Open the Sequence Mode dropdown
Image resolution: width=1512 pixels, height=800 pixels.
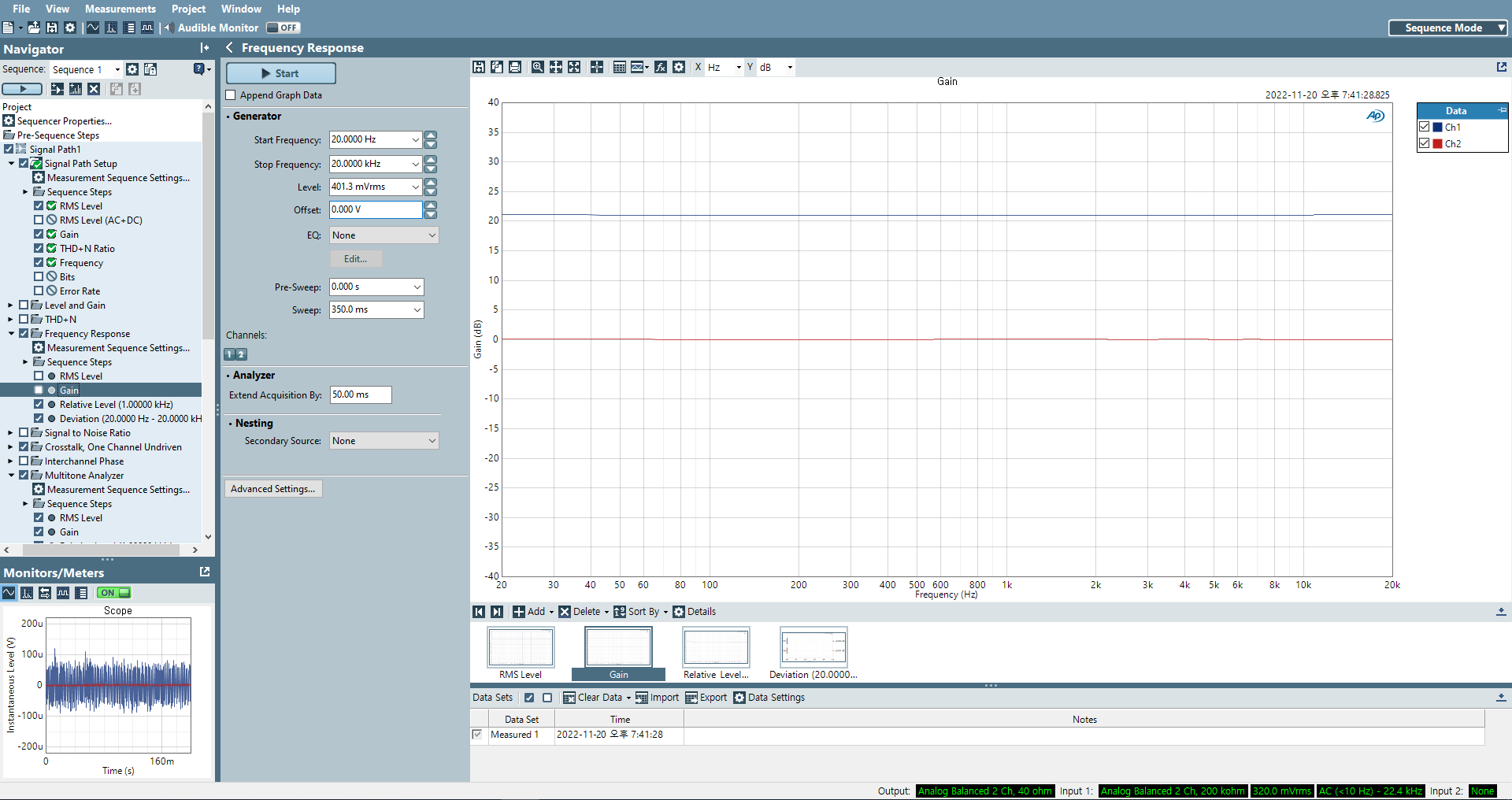[x=1447, y=28]
